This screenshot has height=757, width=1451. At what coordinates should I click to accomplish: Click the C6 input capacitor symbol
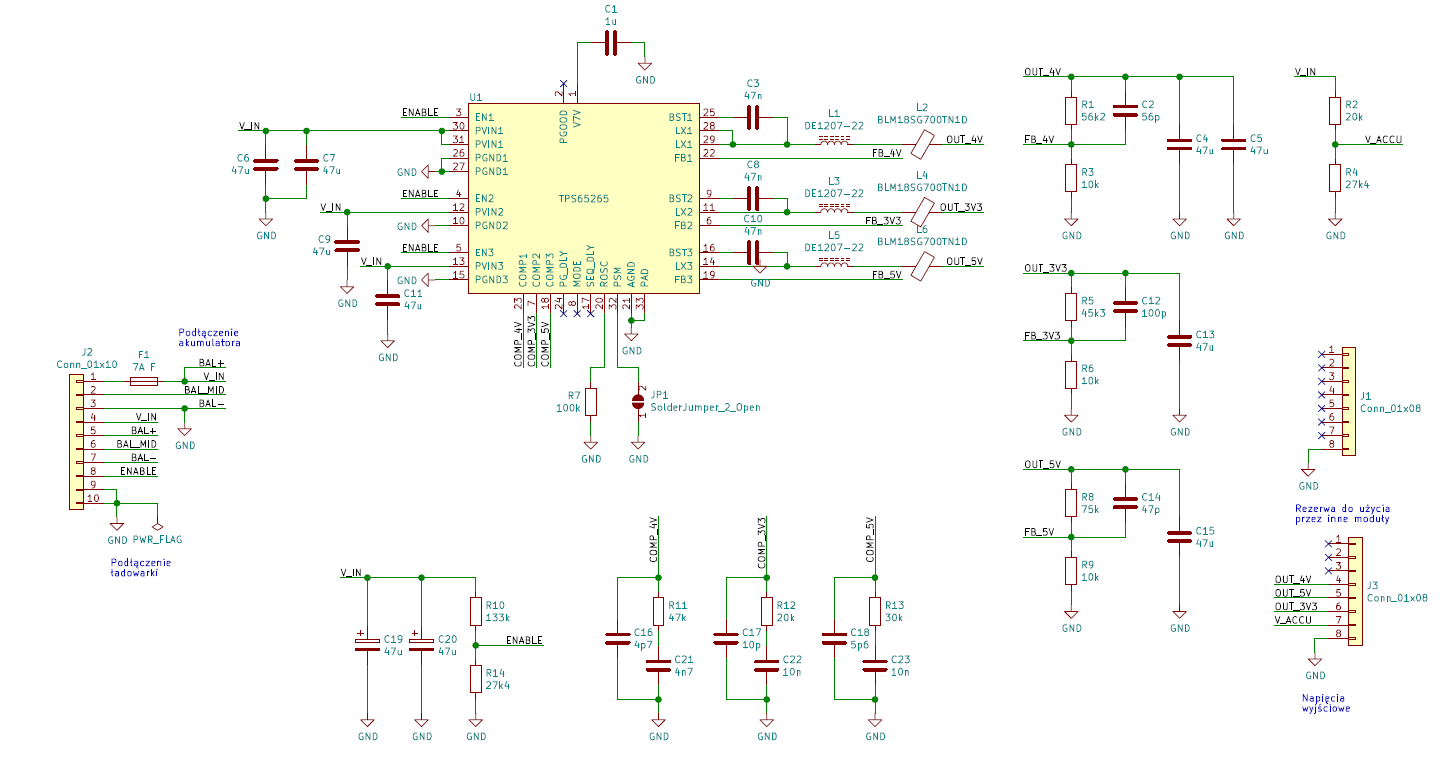click(x=265, y=165)
